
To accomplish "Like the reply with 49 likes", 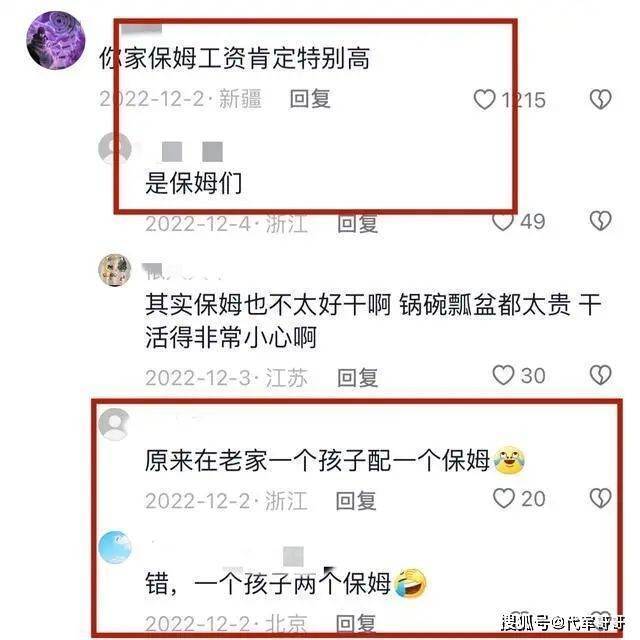I will pos(503,222).
